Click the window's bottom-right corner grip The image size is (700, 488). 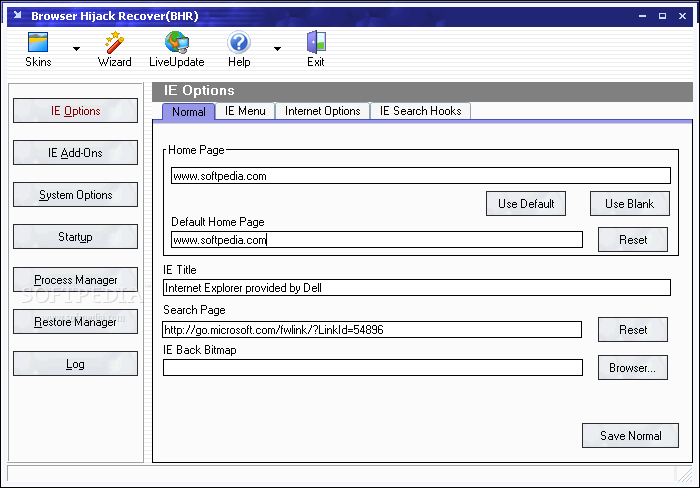pos(684,474)
